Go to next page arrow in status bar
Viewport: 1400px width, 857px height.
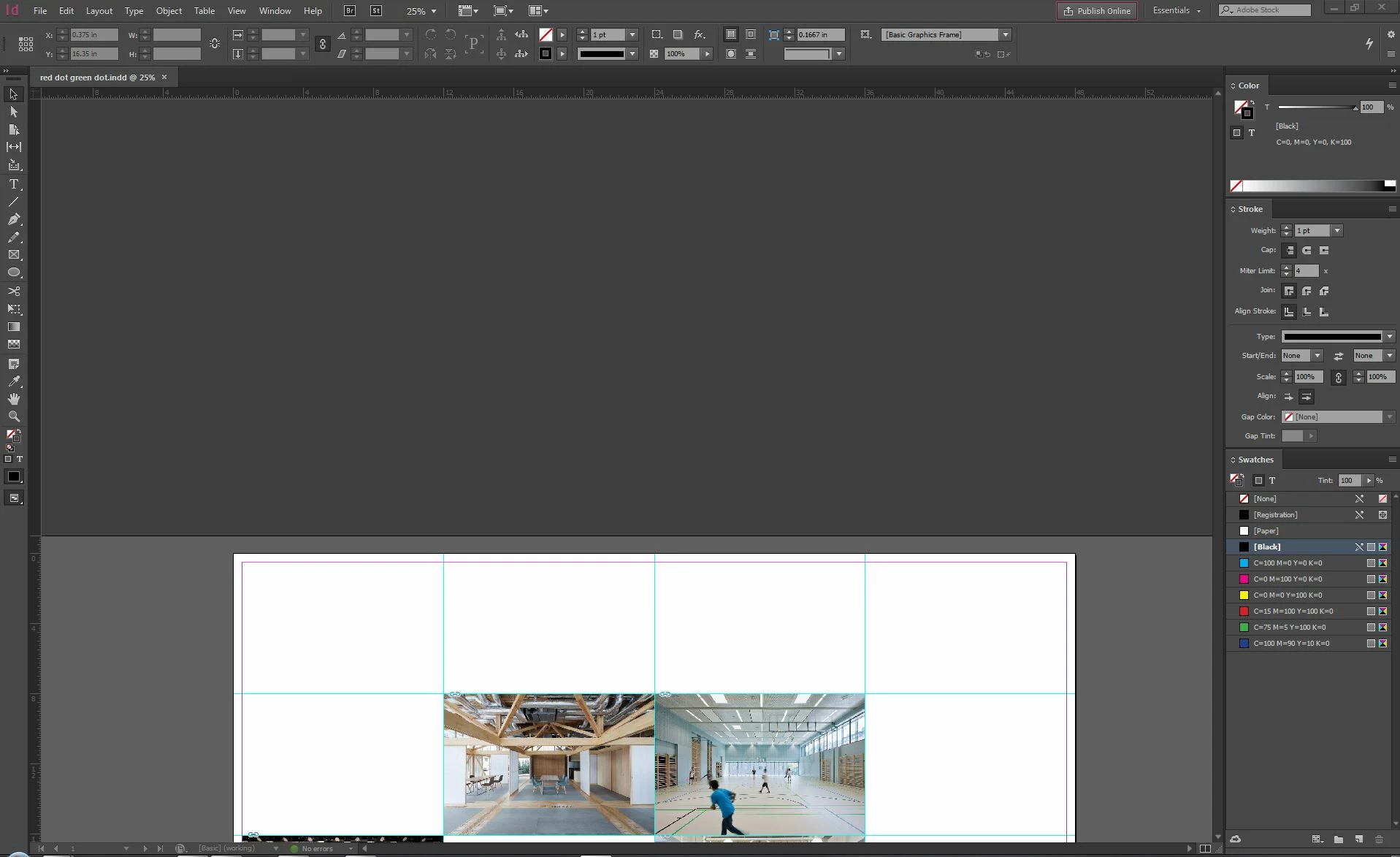click(x=145, y=849)
